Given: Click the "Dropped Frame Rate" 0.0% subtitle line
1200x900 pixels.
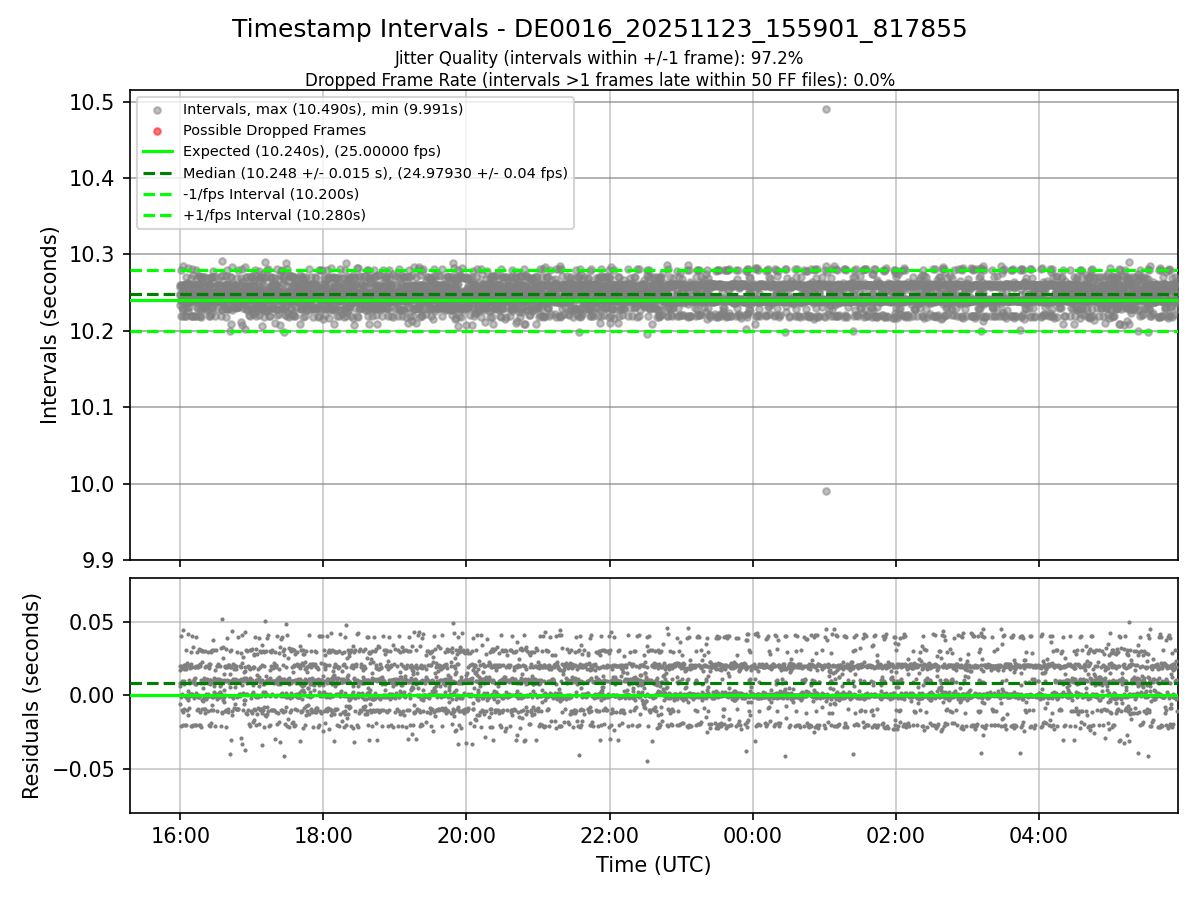Looking at the screenshot, I should pos(599,80).
